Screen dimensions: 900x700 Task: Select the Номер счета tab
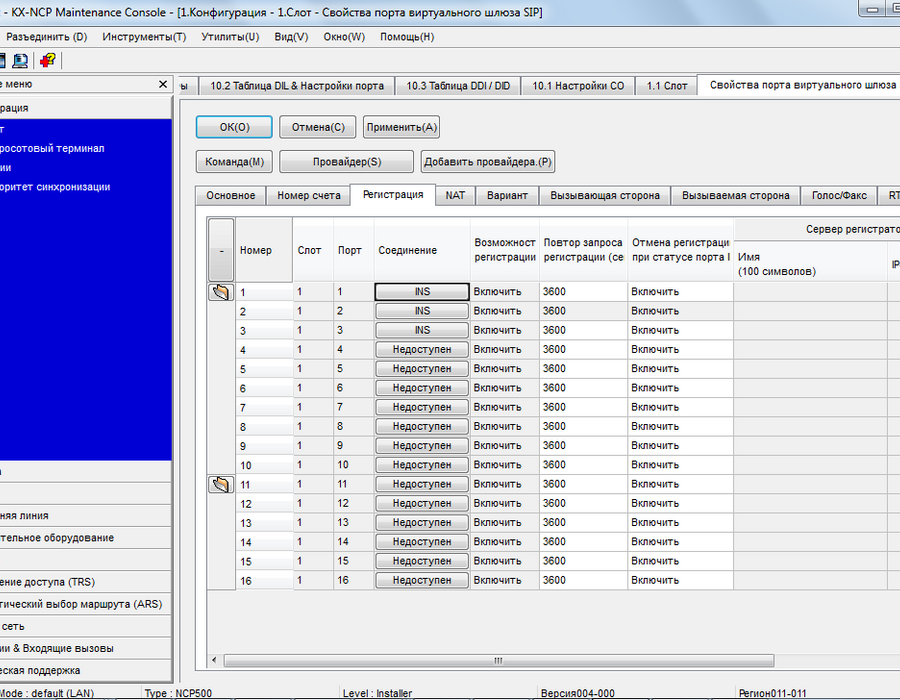click(309, 196)
